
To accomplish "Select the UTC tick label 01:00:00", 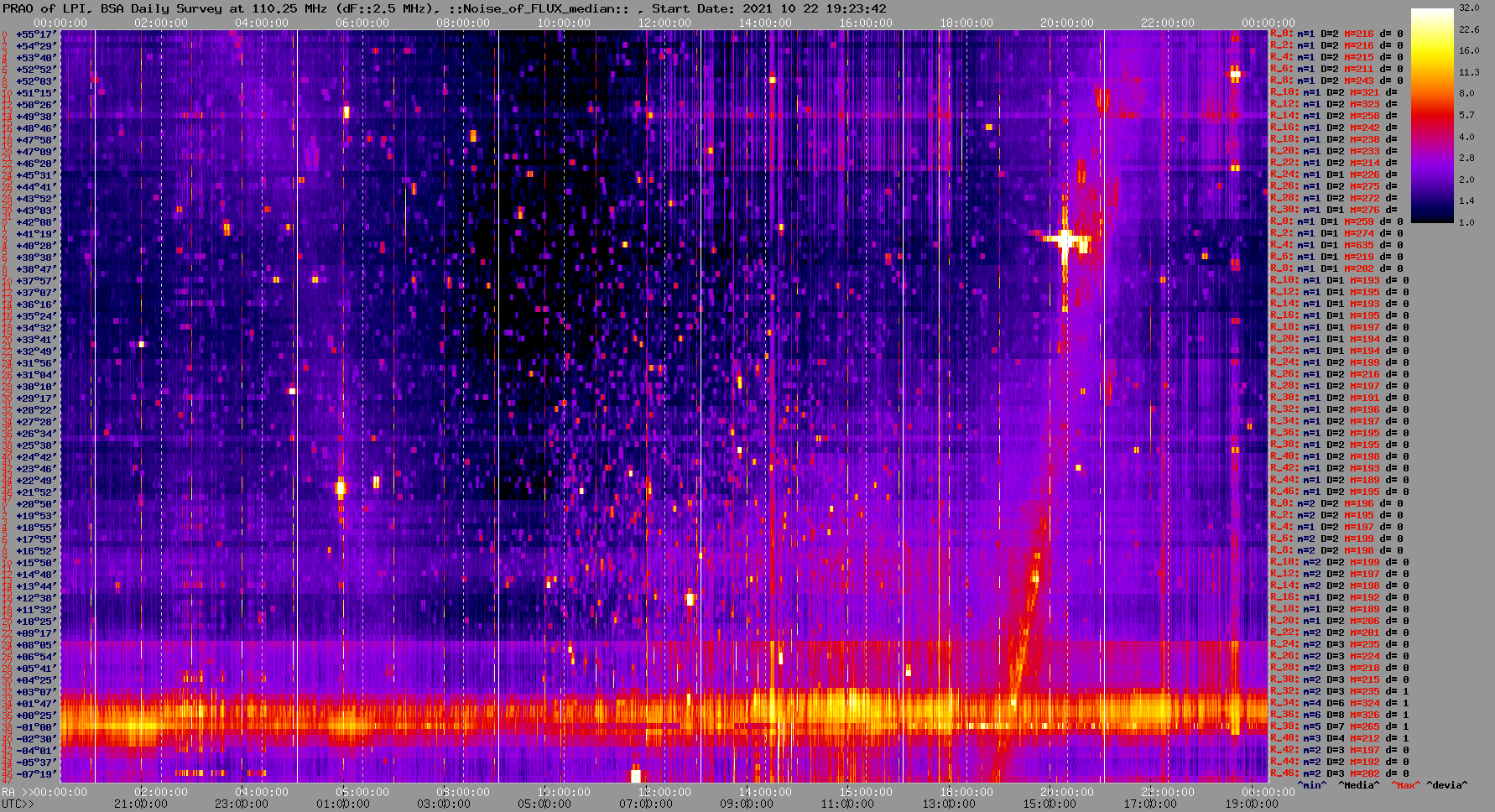I will tap(343, 804).
